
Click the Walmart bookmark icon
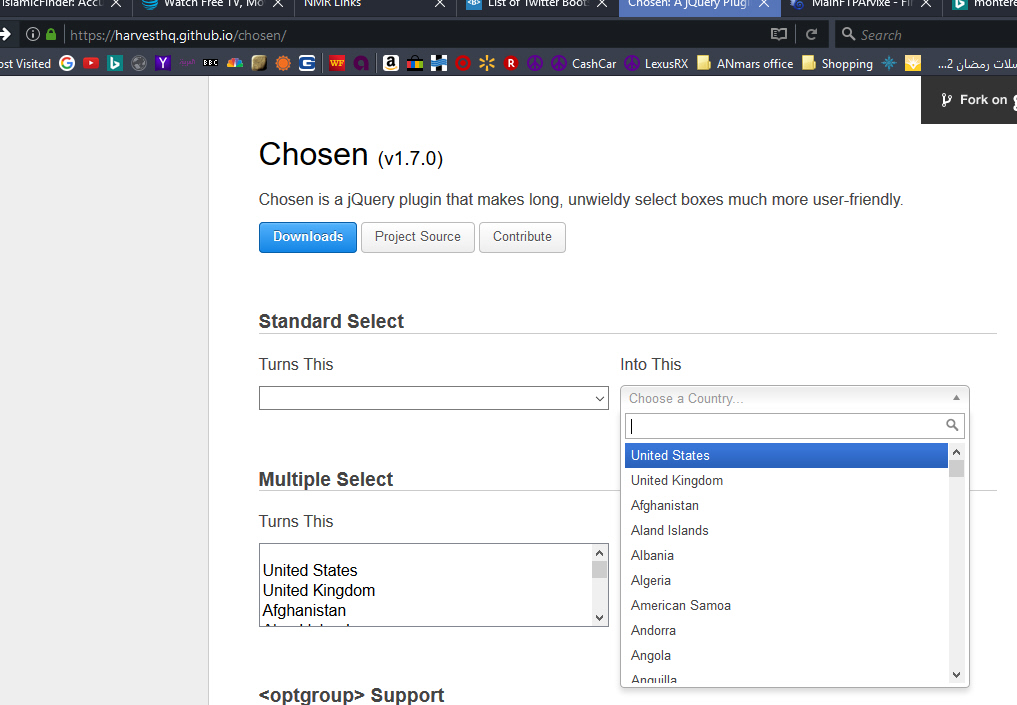[x=487, y=63]
